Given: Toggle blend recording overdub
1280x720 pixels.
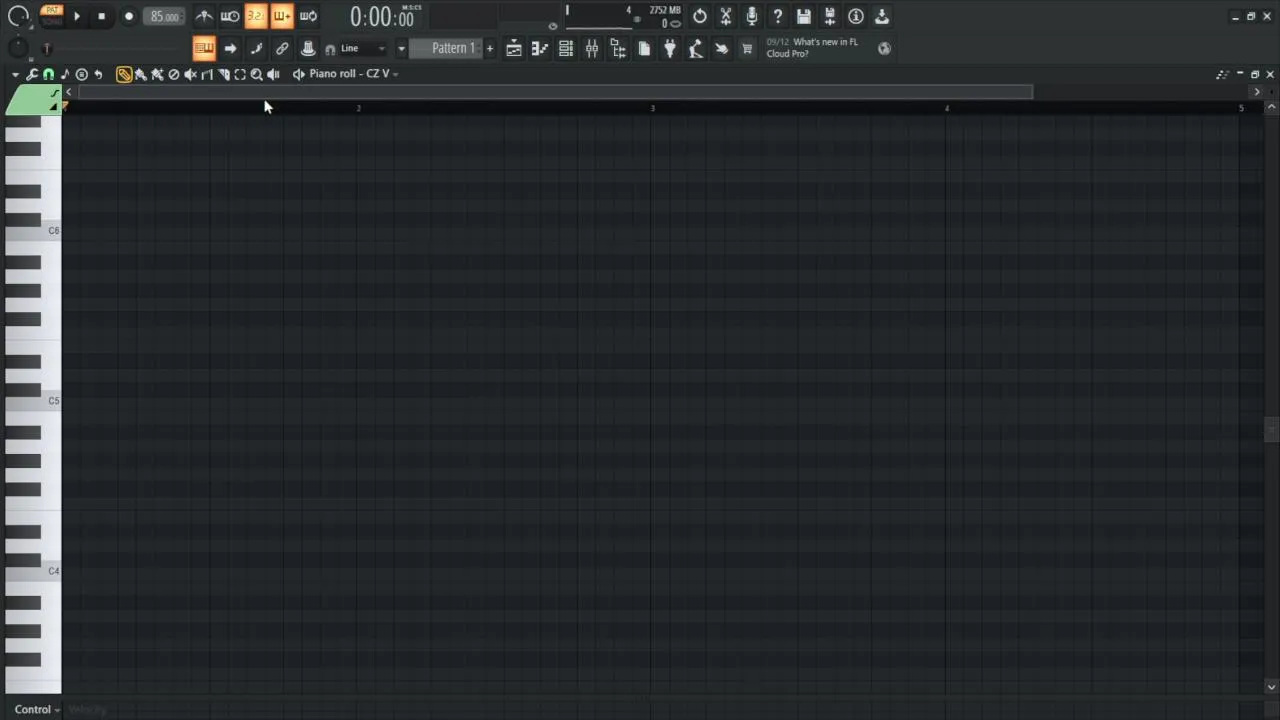Looking at the screenshot, I should (x=282, y=16).
